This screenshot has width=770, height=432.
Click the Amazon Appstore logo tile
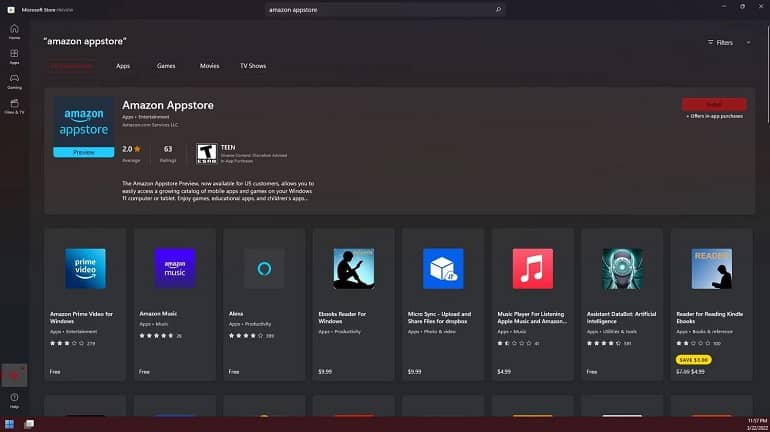pos(83,127)
